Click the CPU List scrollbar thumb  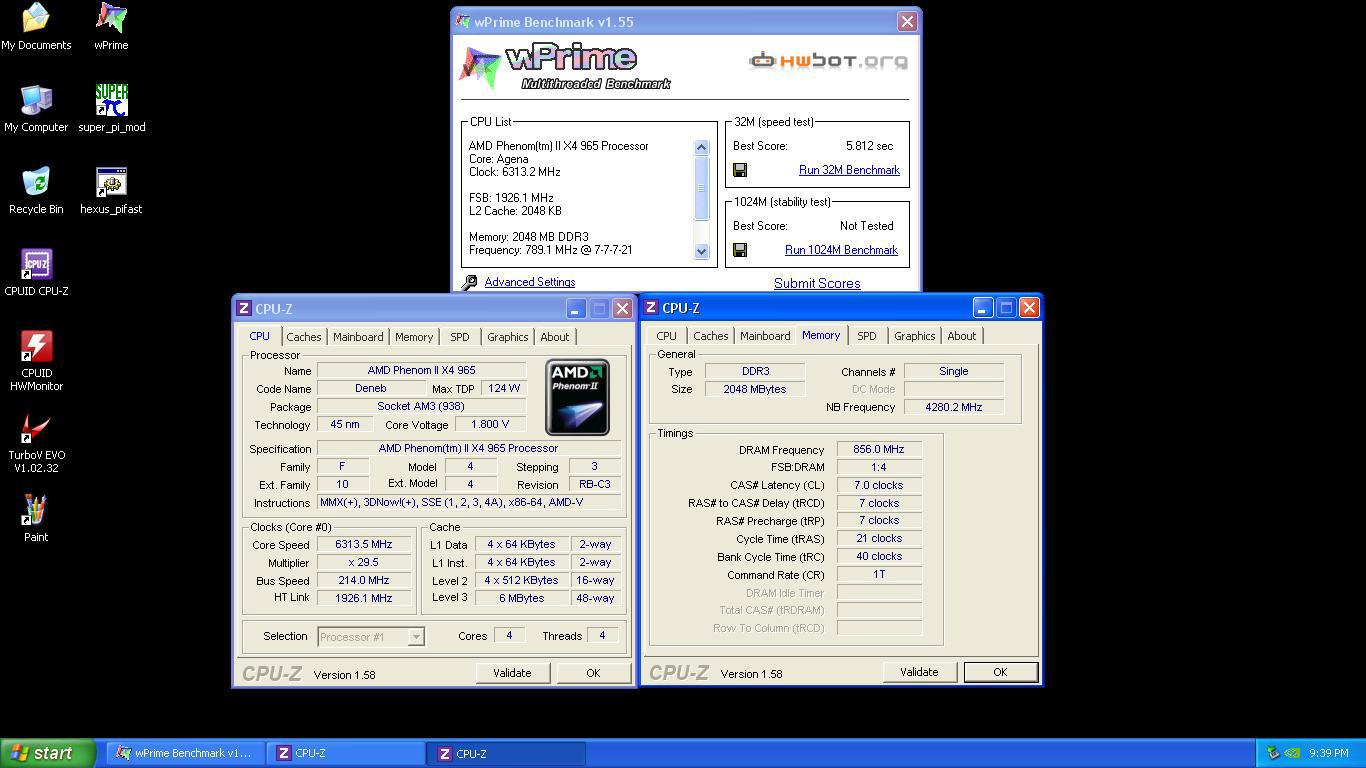coord(701,187)
